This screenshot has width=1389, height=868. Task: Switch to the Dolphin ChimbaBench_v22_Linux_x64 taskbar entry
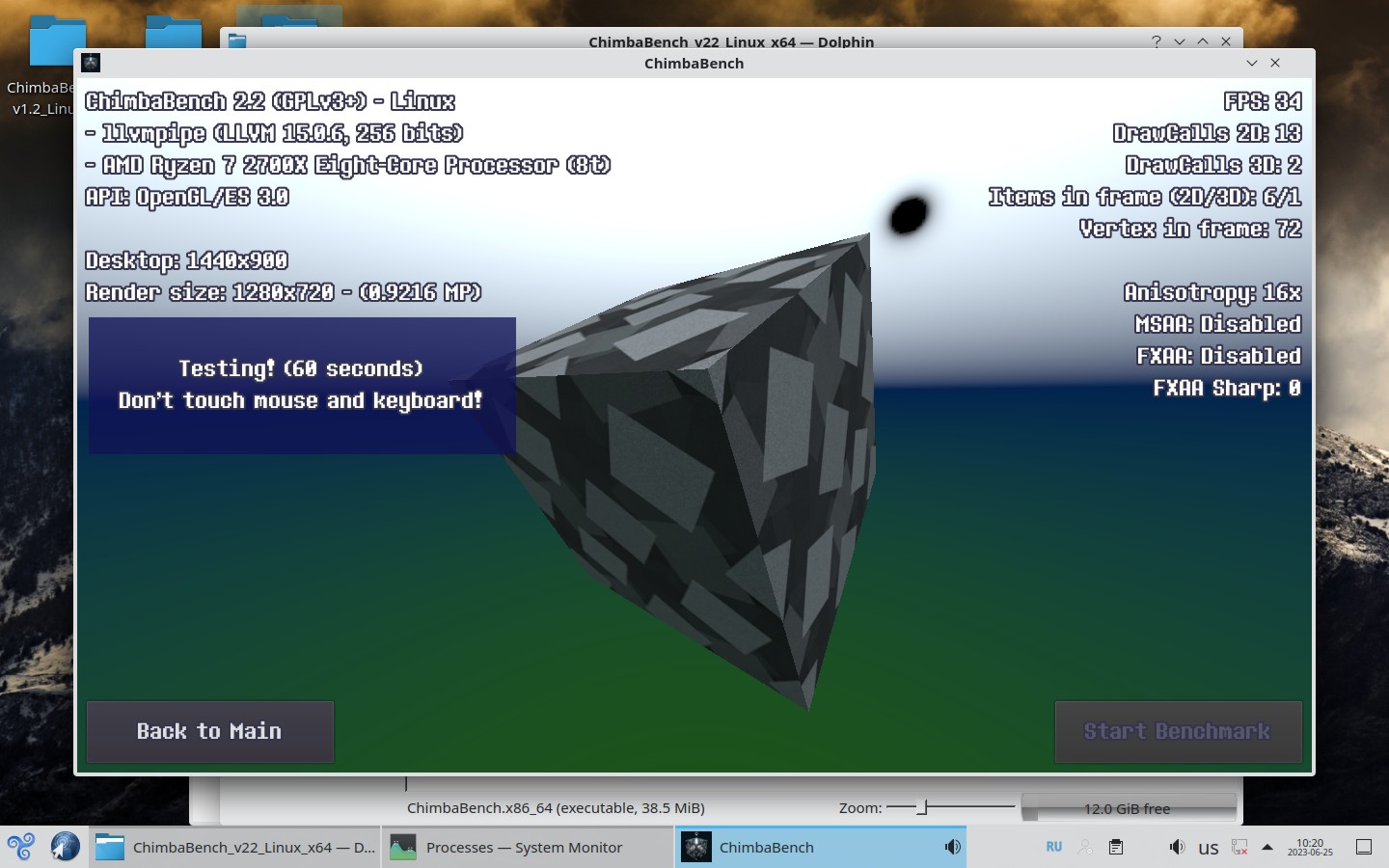(x=236, y=847)
